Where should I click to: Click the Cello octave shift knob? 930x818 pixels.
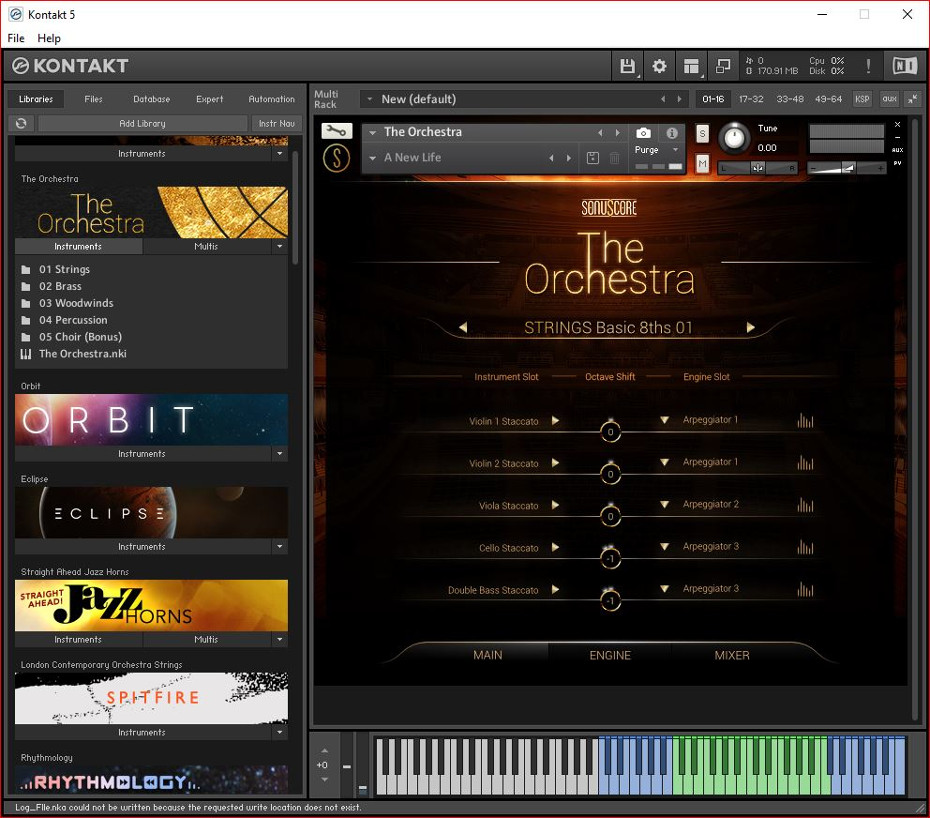[610, 558]
